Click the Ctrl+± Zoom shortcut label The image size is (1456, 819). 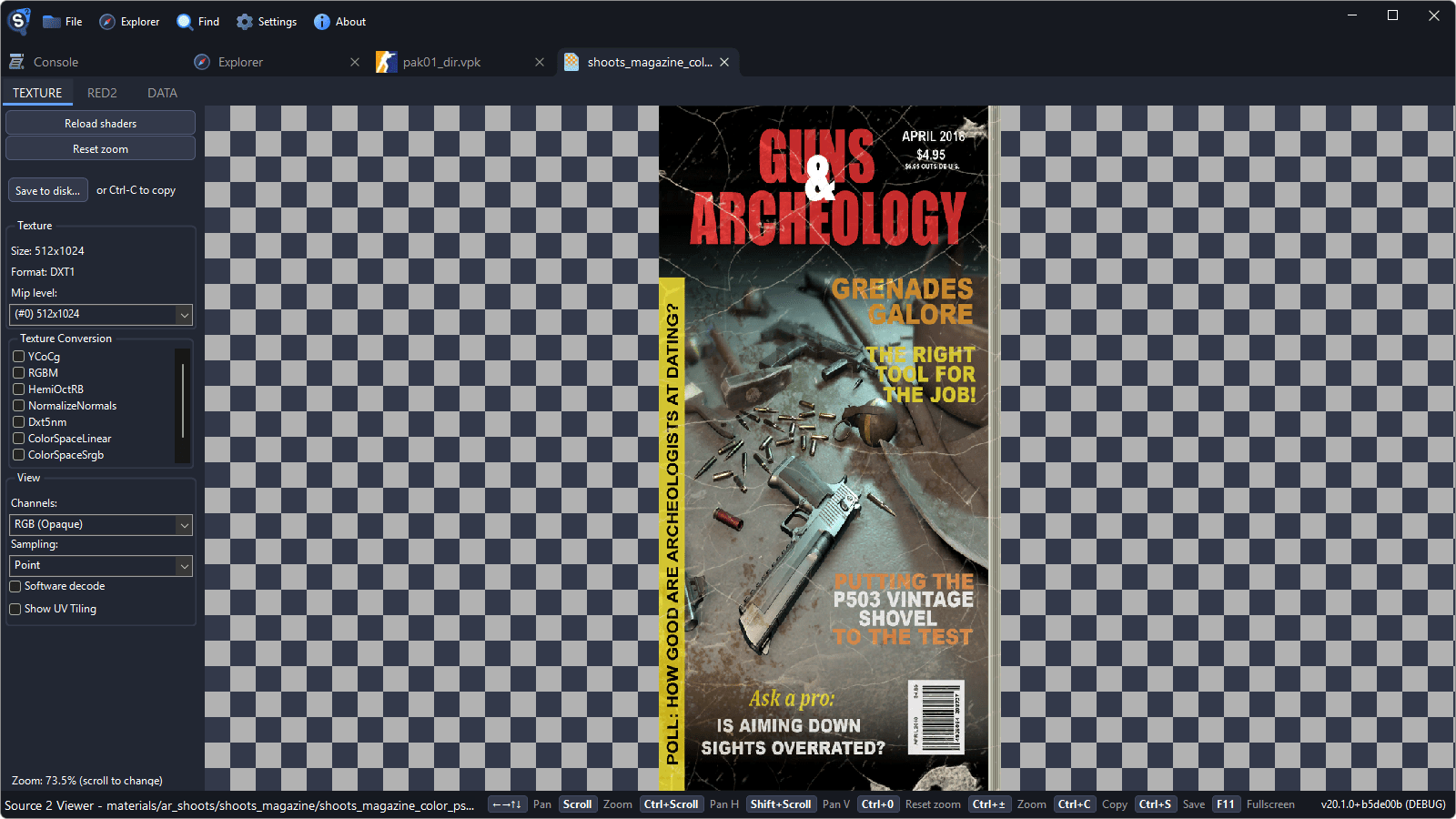(x=988, y=804)
